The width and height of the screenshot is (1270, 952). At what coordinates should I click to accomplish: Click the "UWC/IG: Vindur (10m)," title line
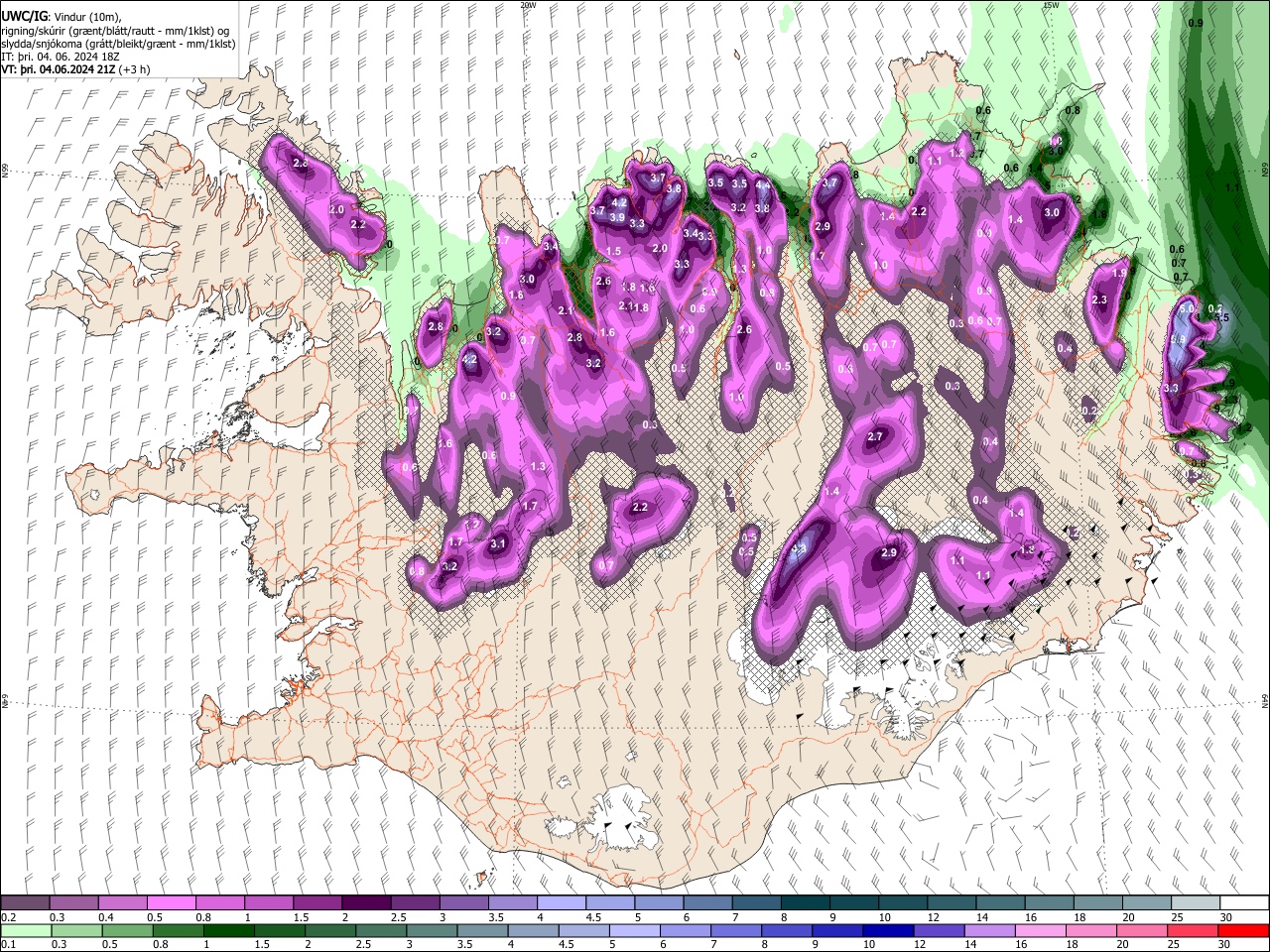(63, 17)
